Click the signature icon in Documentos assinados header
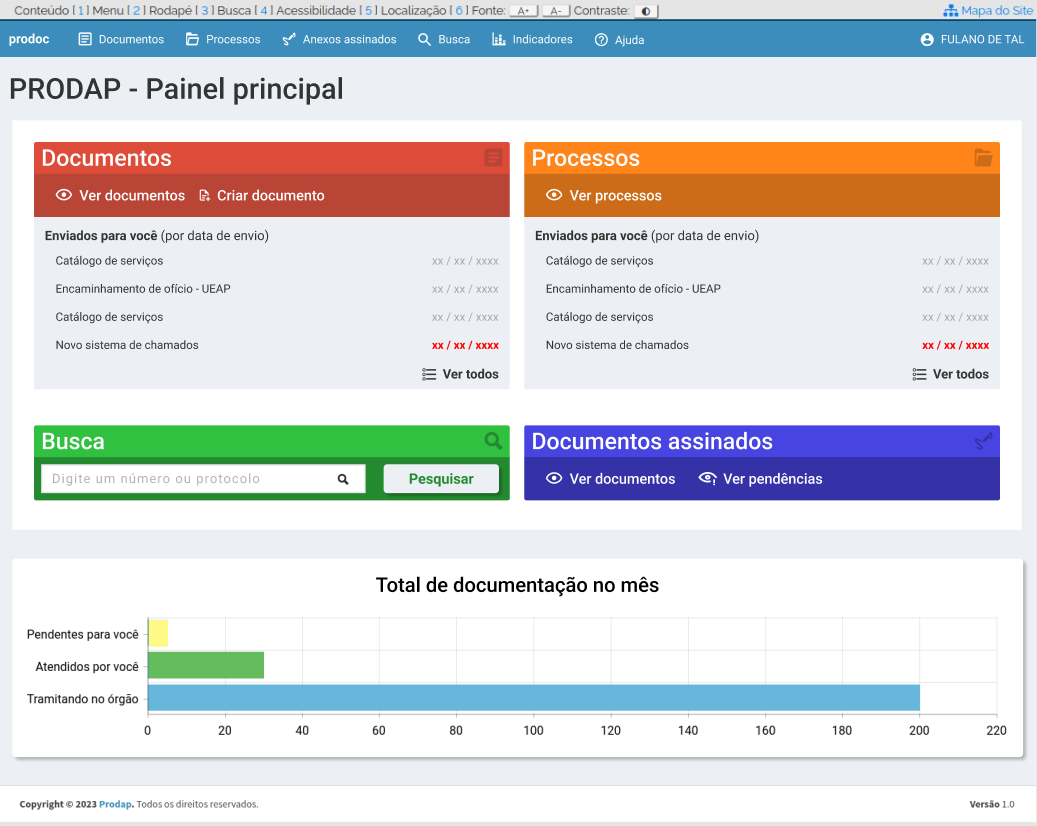Image resolution: width=1037 pixels, height=826 pixels. click(983, 441)
